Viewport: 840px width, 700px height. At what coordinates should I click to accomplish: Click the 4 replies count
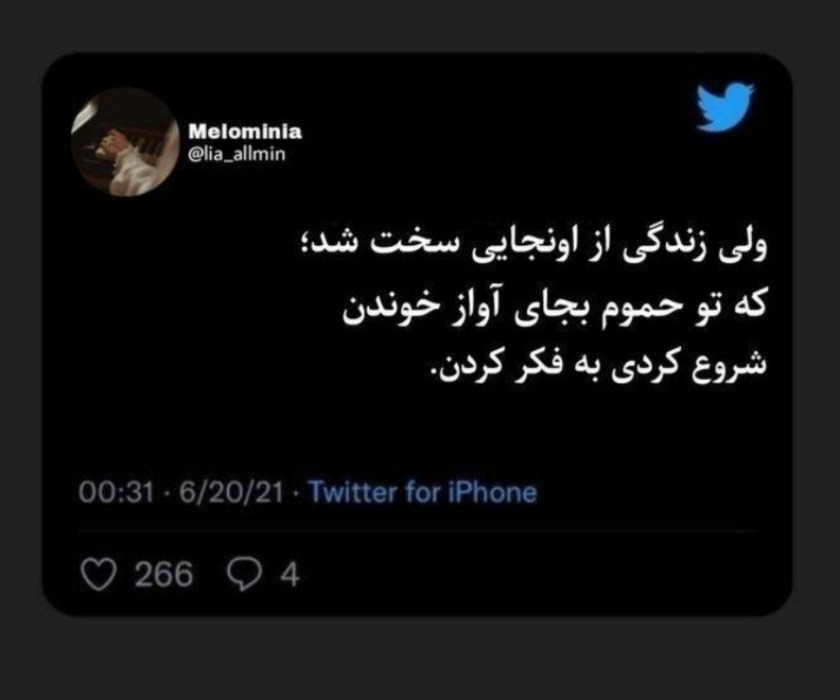pyautogui.click(x=289, y=575)
